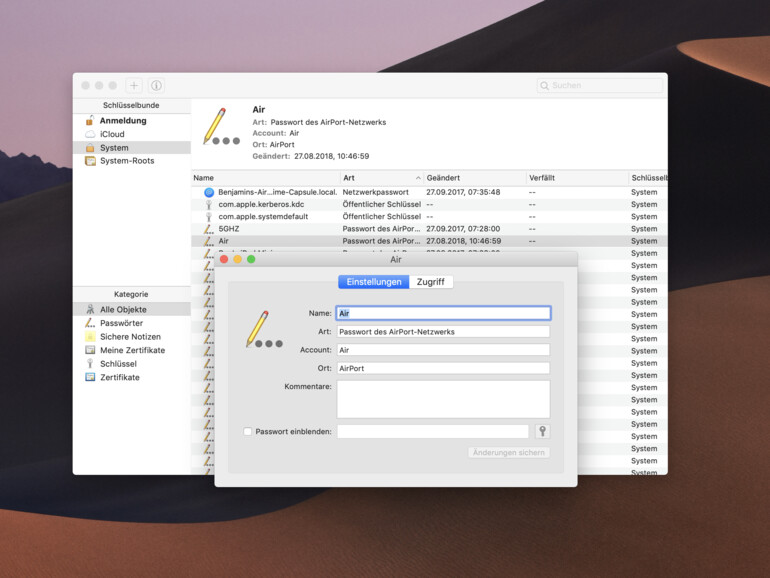Sort list by the Verfällt column header
This screenshot has height=578, width=770.
(574, 177)
